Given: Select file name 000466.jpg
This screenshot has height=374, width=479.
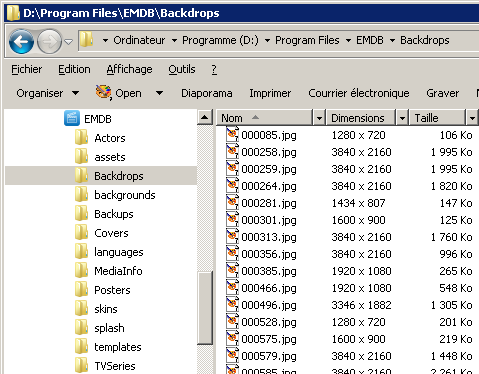Looking at the screenshot, I should (269, 288).
